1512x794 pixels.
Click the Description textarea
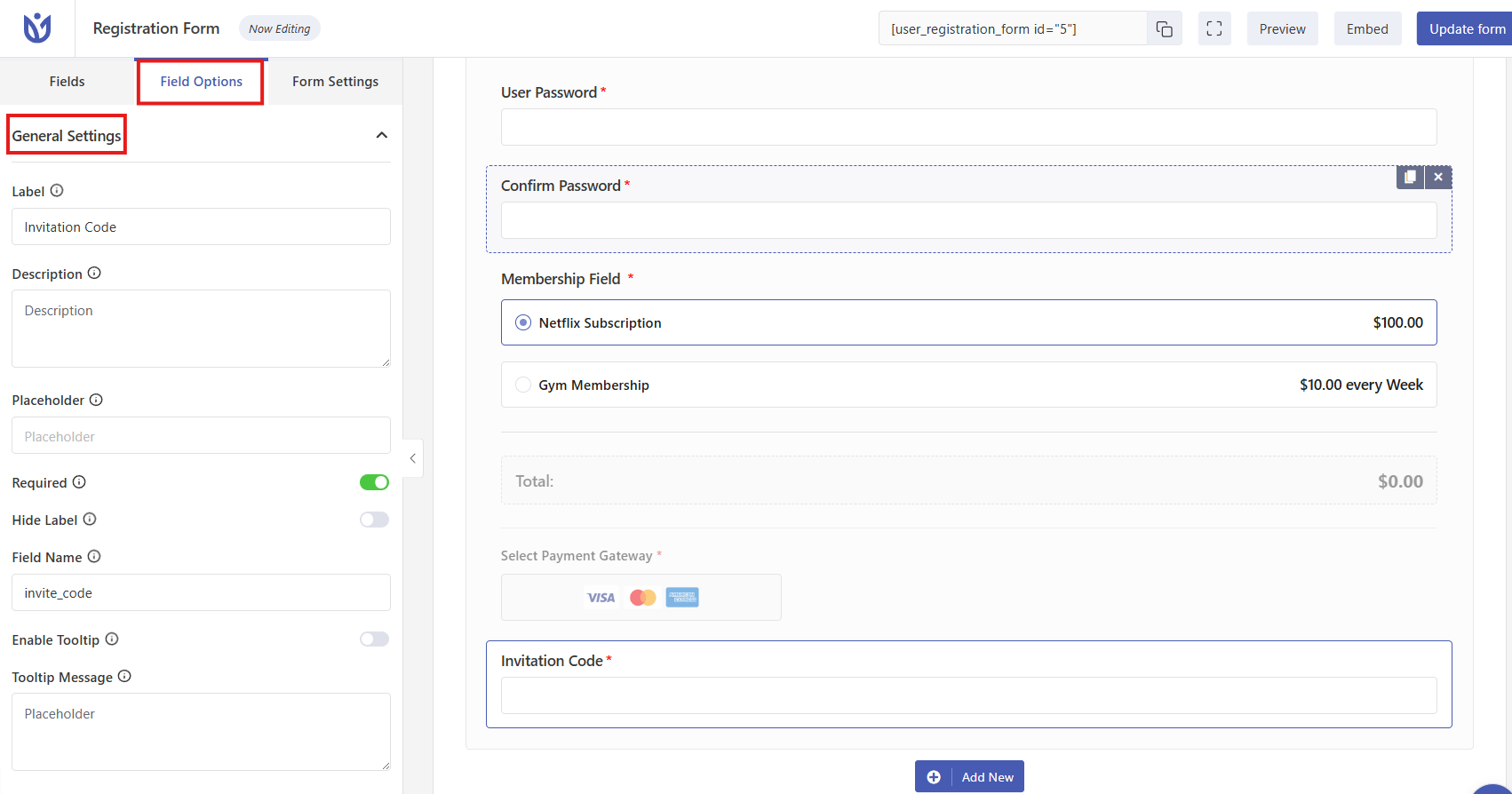pos(201,329)
